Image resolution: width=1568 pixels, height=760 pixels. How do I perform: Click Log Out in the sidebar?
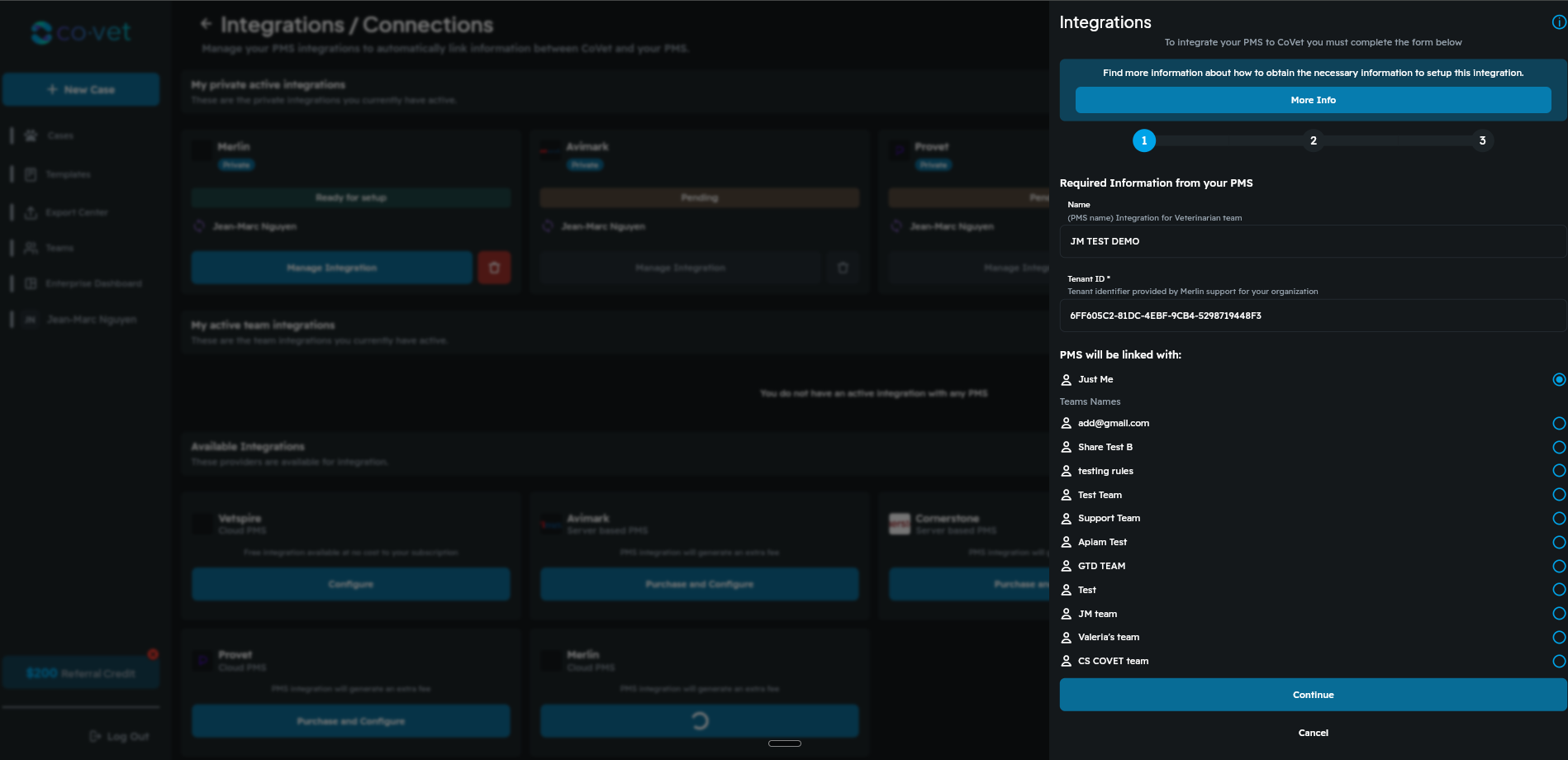[x=120, y=736]
